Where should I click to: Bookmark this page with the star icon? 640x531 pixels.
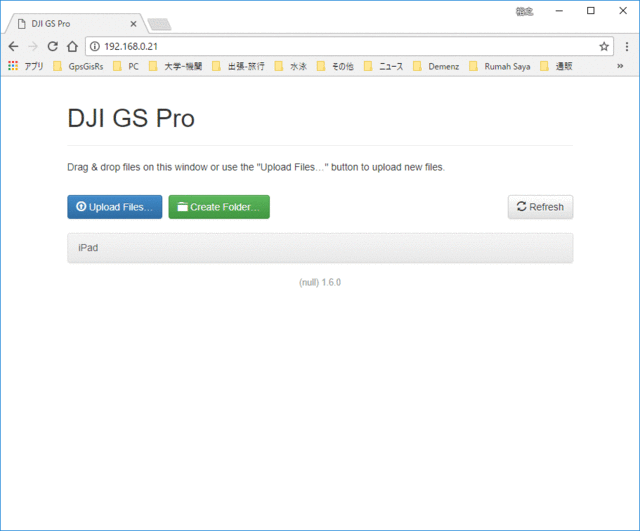click(x=604, y=47)
